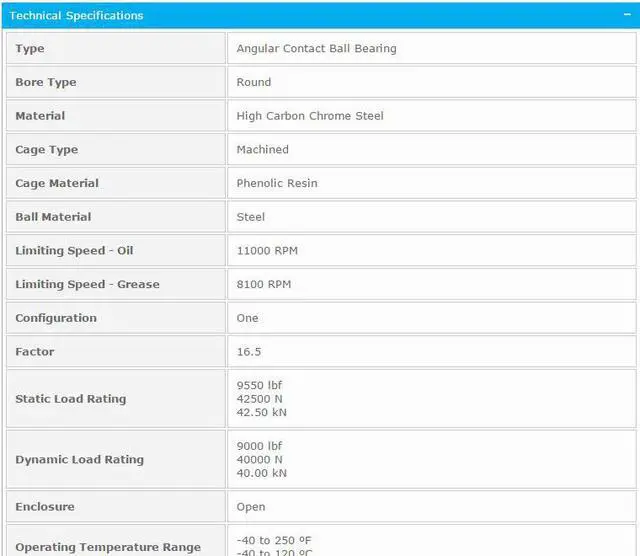Screen dimensions: 640x556
Task: Select the 11000 RPM value
Action: coord(267,251)
